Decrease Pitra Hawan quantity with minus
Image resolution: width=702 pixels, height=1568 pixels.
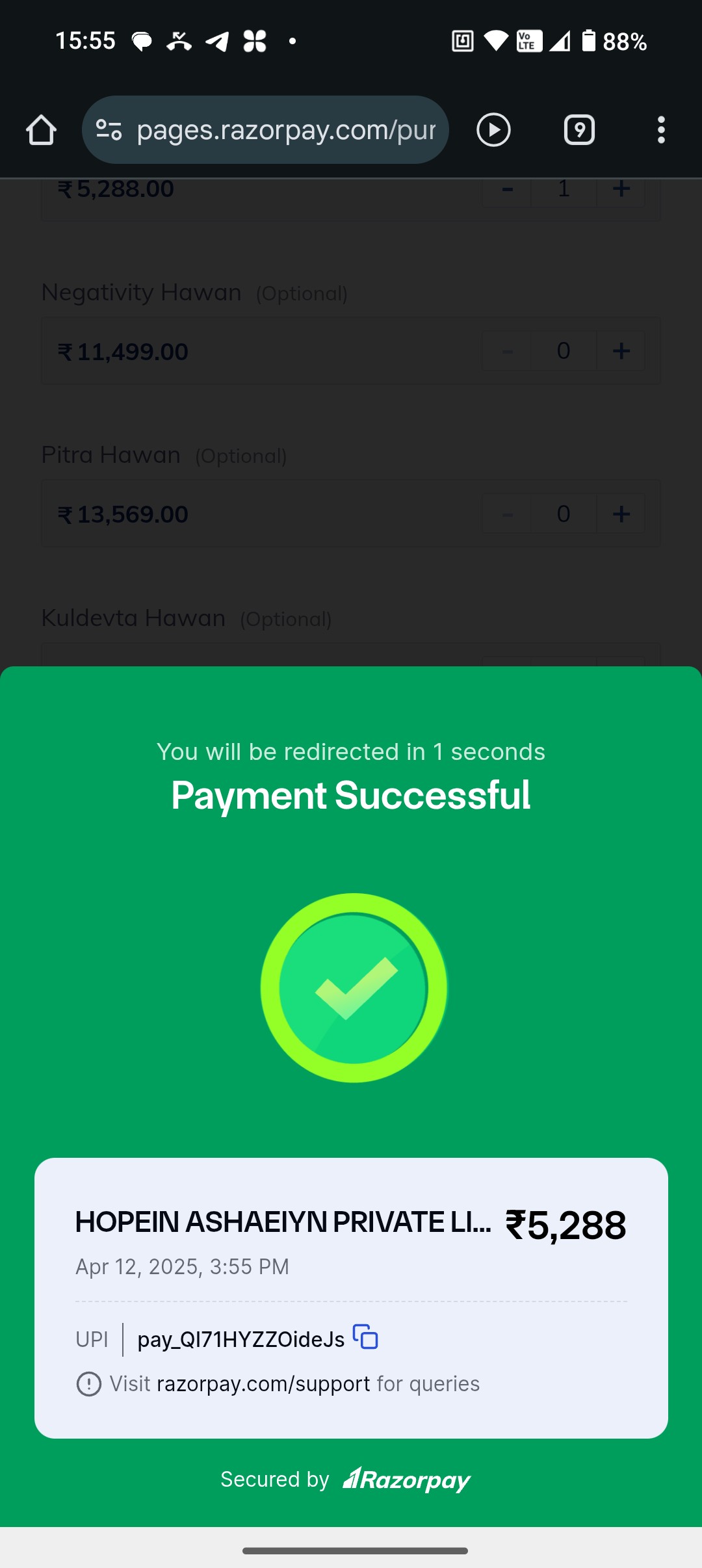point(507,514)
